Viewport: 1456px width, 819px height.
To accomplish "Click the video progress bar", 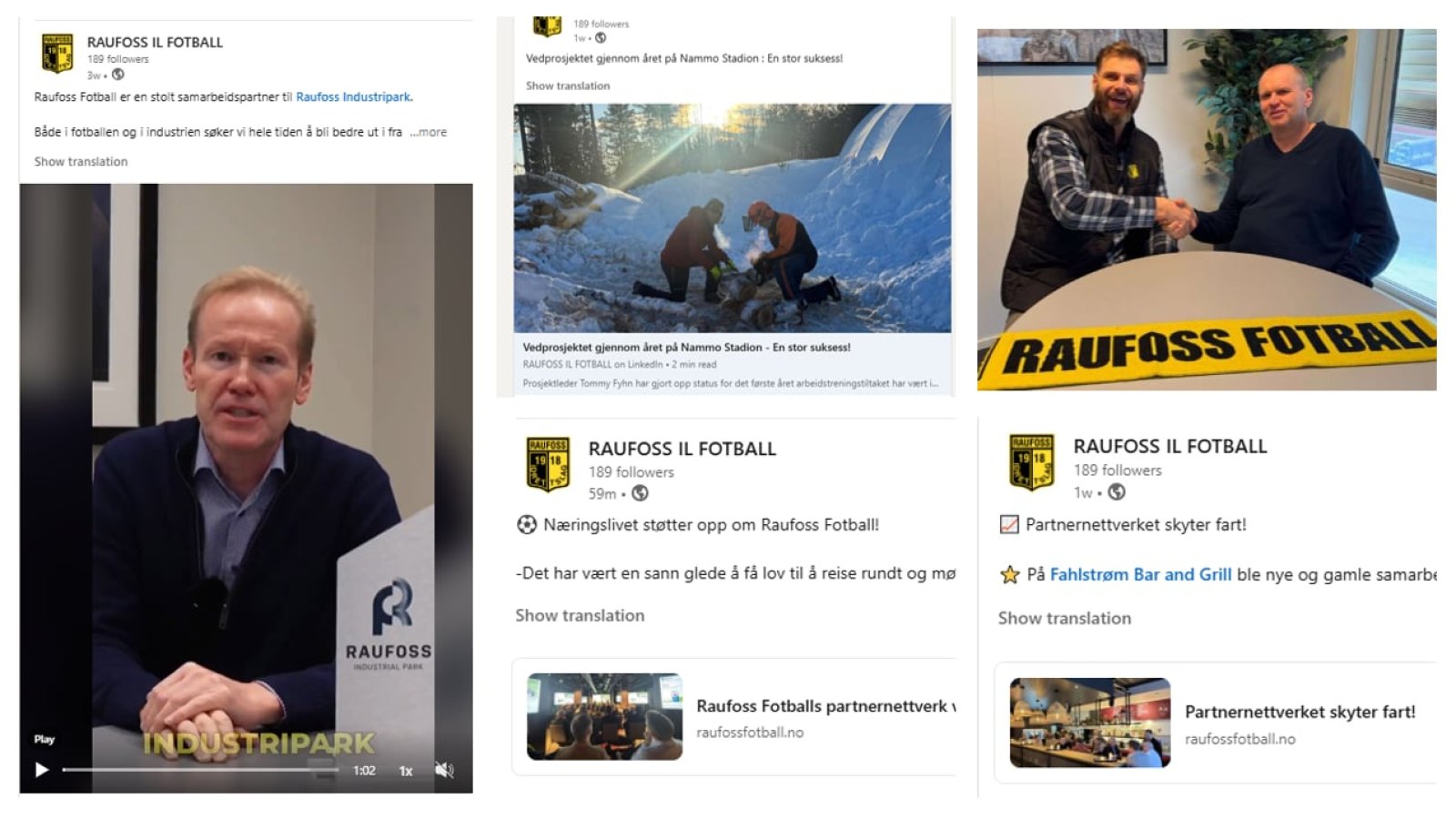I will click(200, 770).
